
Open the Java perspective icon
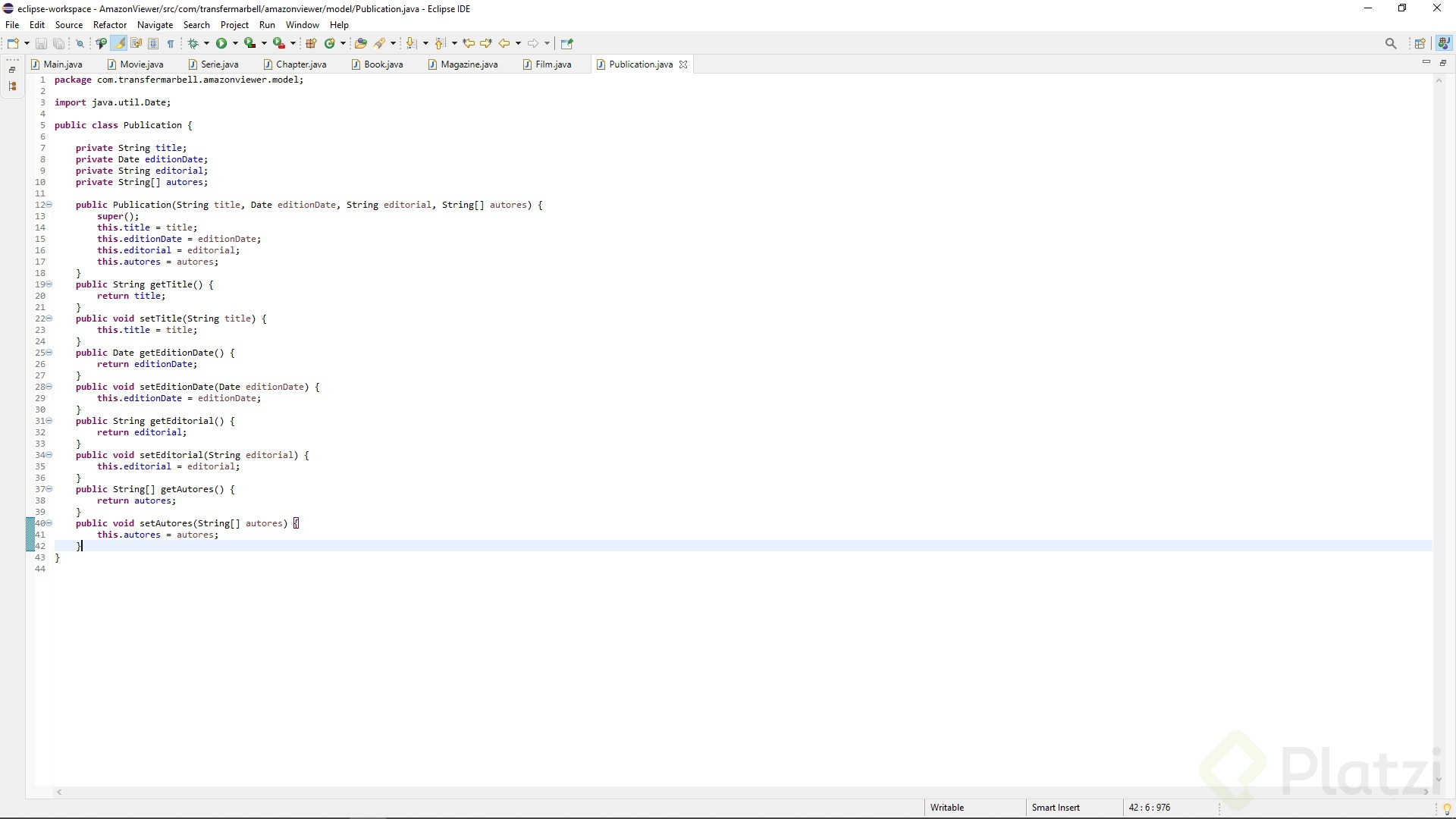[x=1444, y=43]
